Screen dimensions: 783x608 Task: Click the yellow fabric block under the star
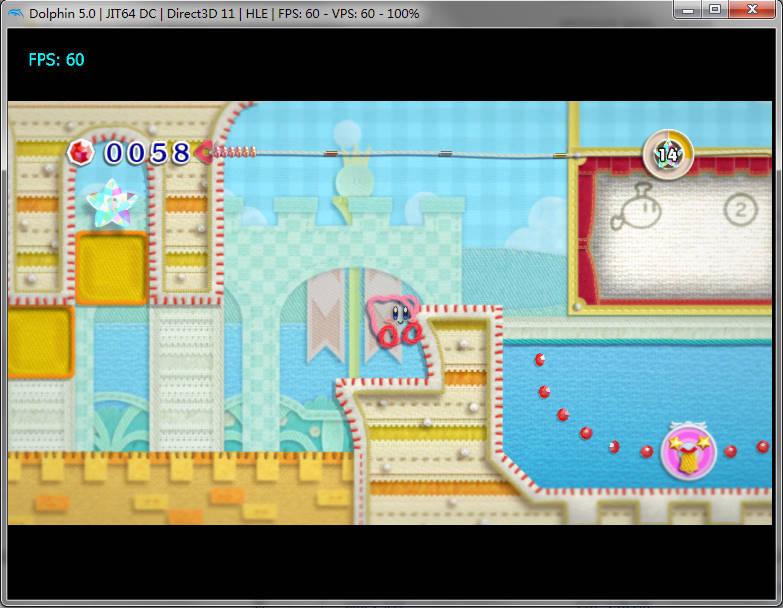click(x=111, y=268)
